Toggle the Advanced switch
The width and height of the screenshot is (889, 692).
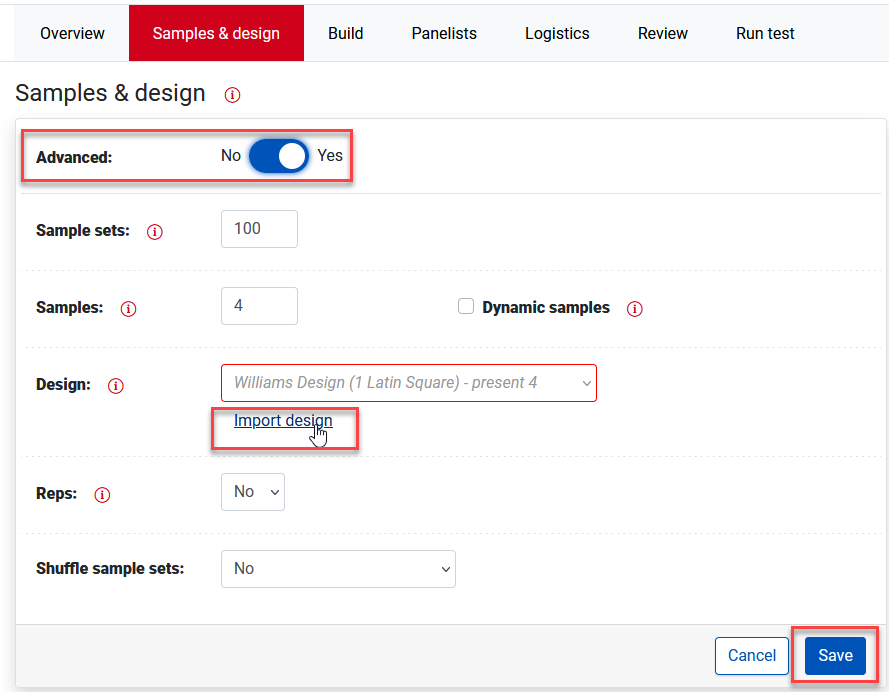(x=278, y=156)
